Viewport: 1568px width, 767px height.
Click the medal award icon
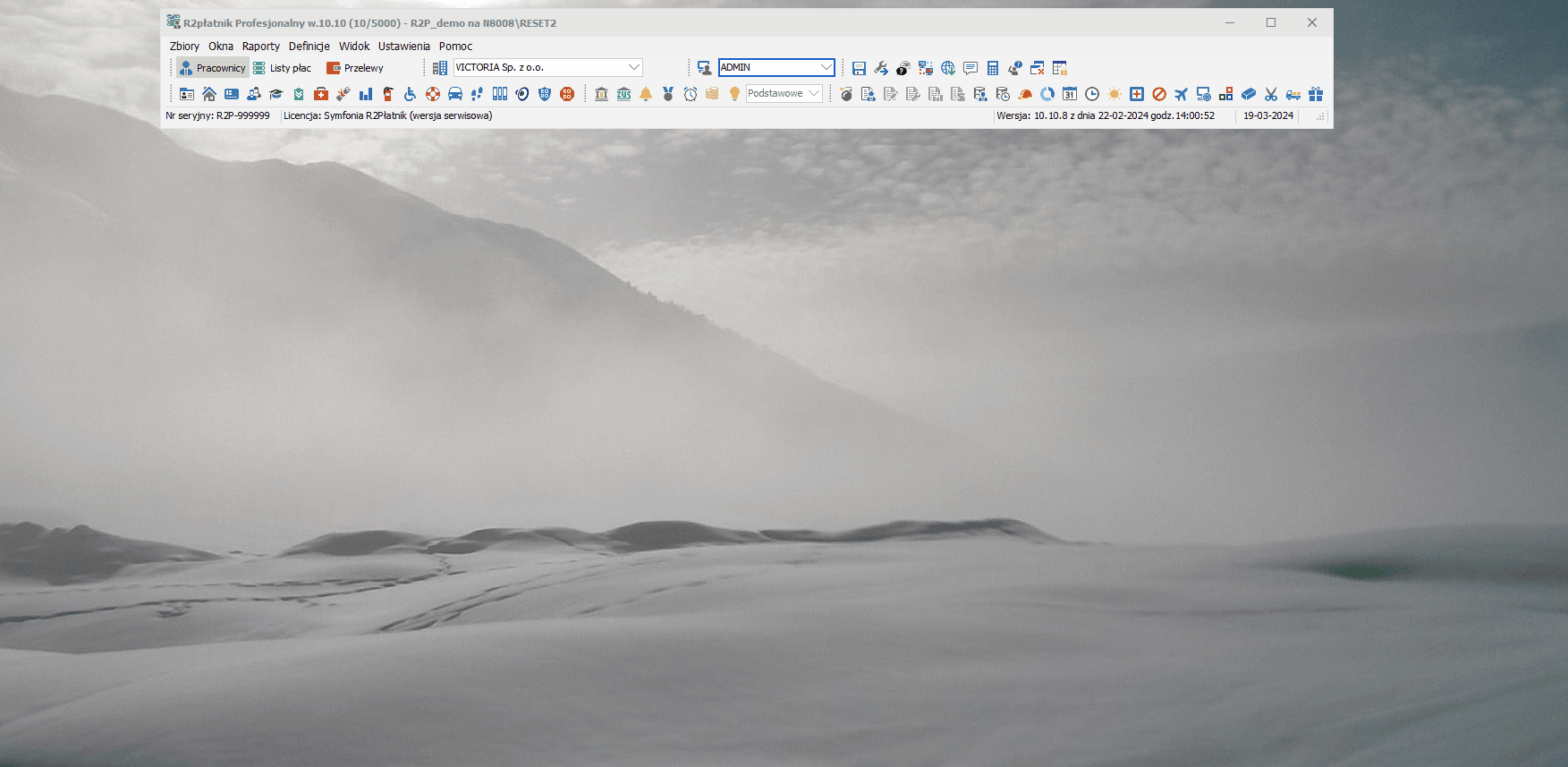click(x=668, y=94)
